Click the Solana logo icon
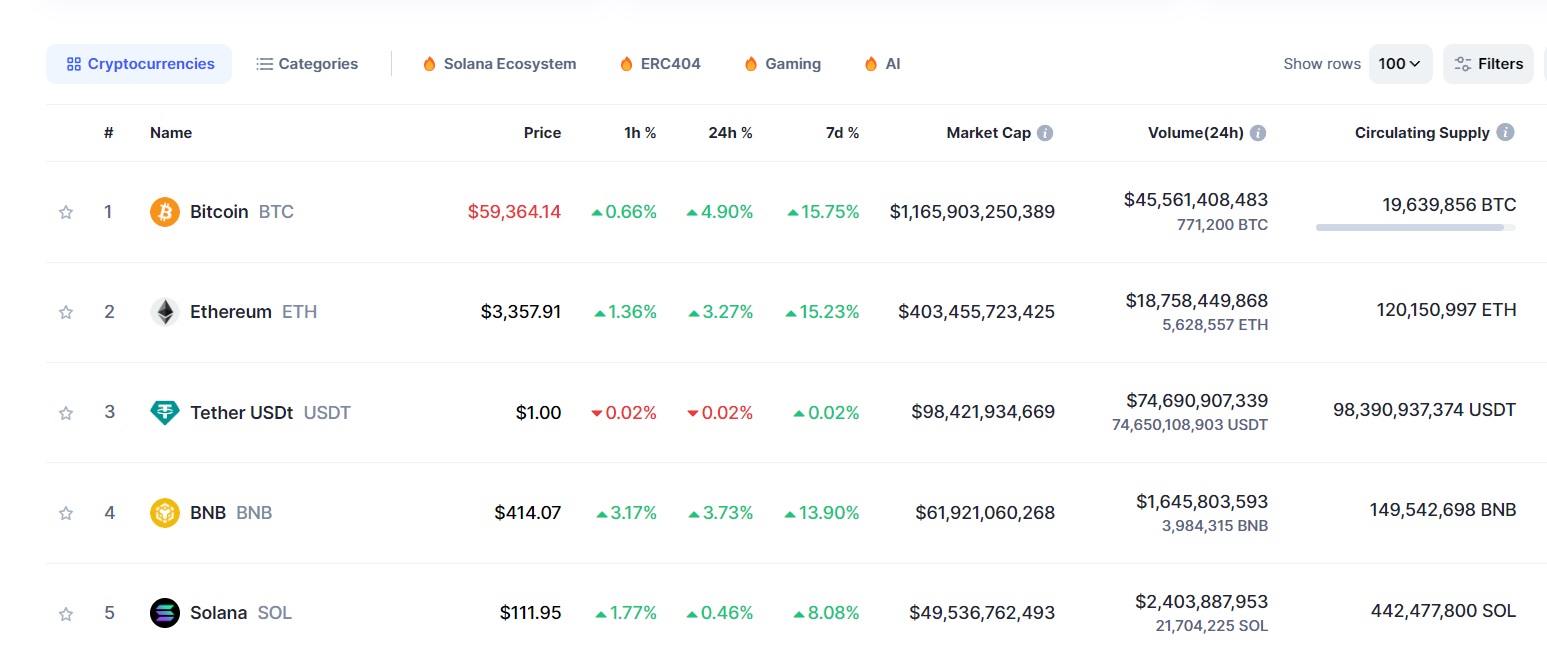The image size is (1547, 657). pos(165,613)
